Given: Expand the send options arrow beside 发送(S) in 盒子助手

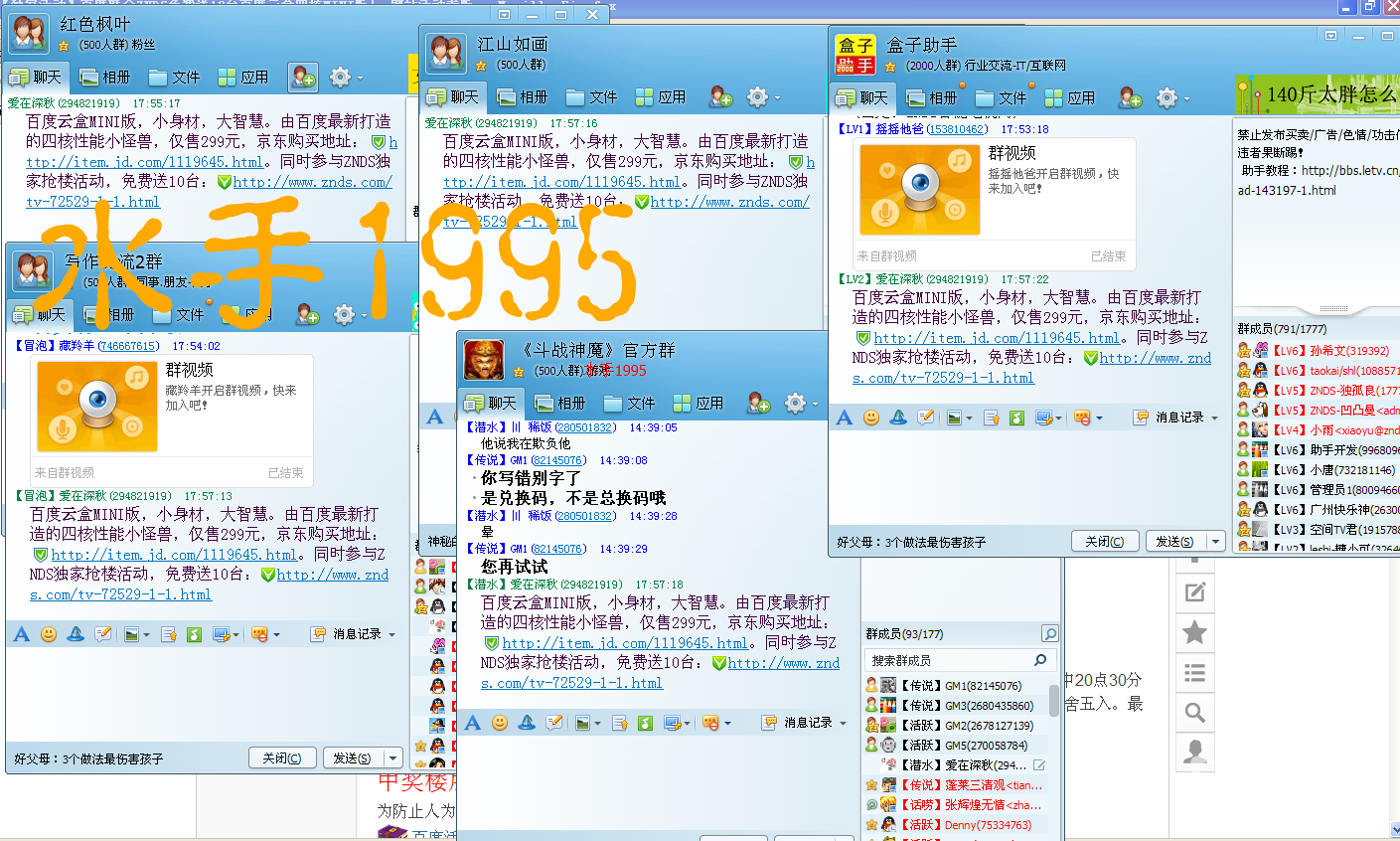Looking at the screenshot, I should (1215, 542).
